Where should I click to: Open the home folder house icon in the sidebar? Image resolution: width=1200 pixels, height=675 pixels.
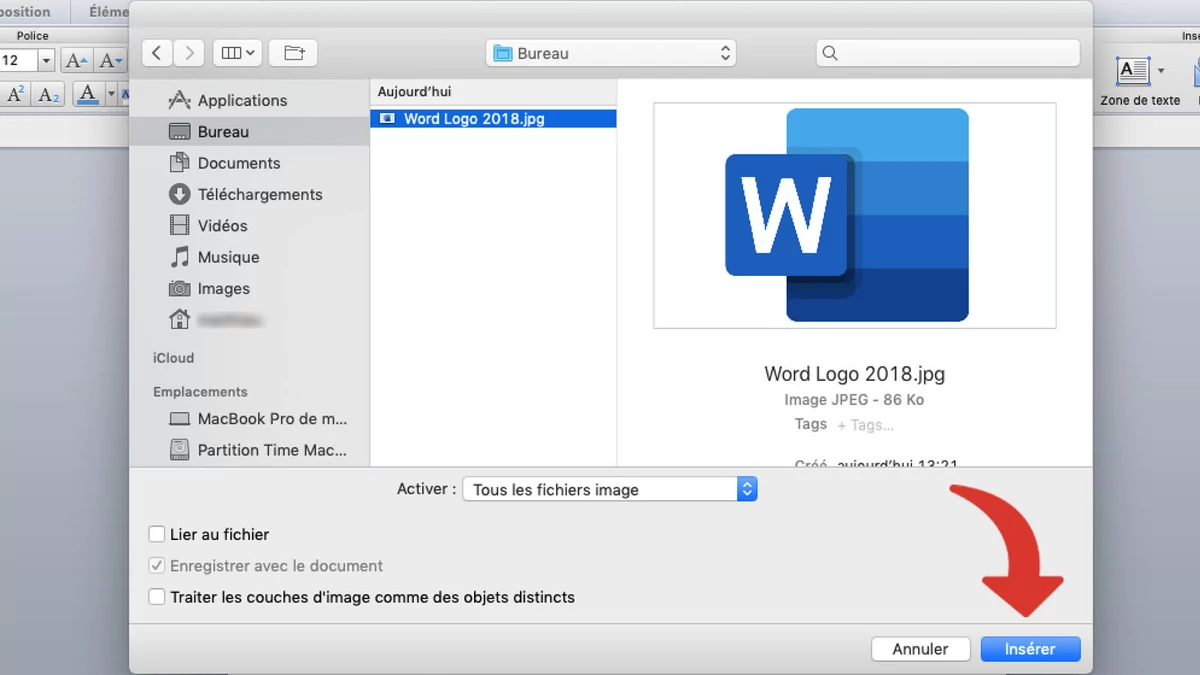(x=180, y=320)
